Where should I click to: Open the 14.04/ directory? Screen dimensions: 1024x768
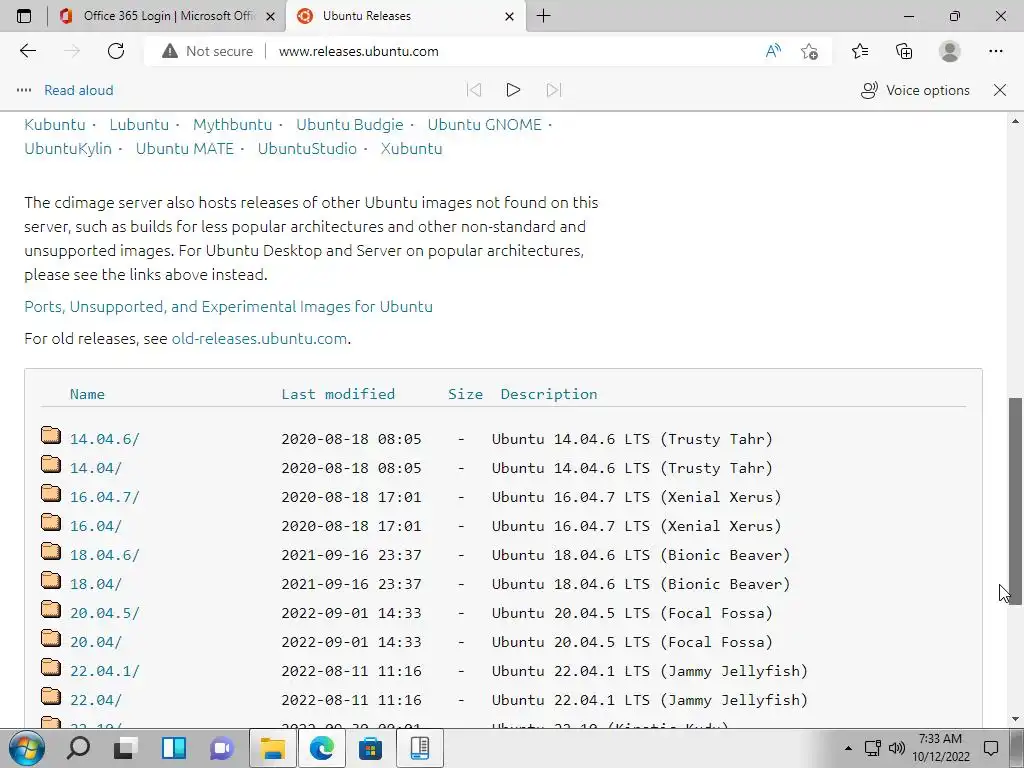coord(96,468)
